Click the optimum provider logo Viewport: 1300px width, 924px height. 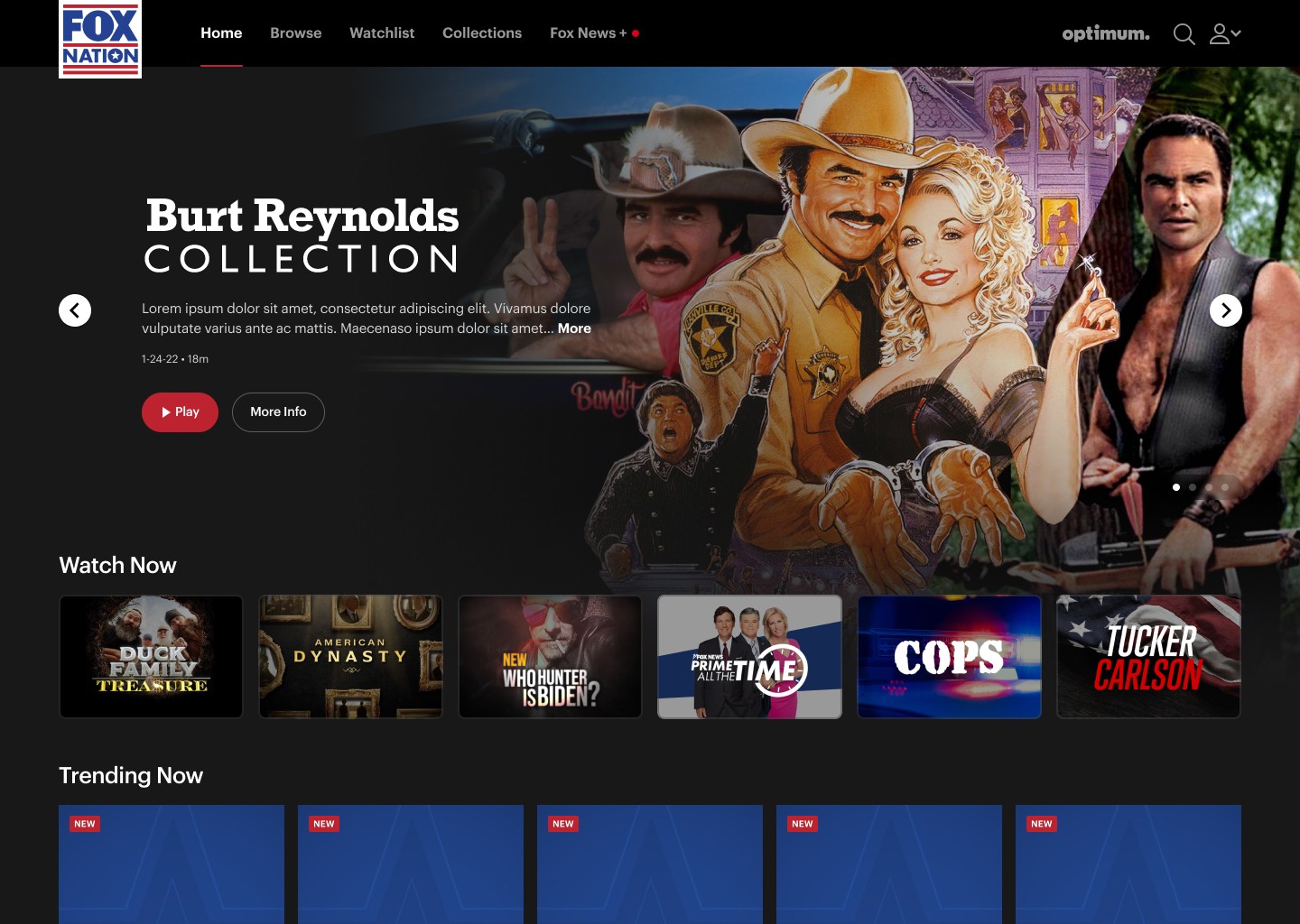click(x=1106, y=34)
